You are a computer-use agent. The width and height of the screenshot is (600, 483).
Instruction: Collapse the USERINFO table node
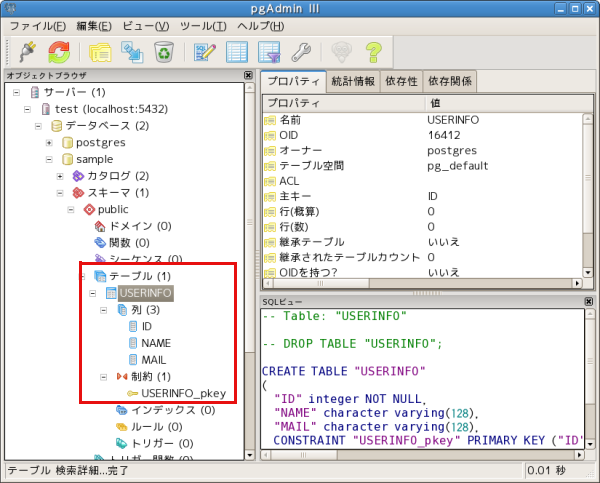click(93, 293)
